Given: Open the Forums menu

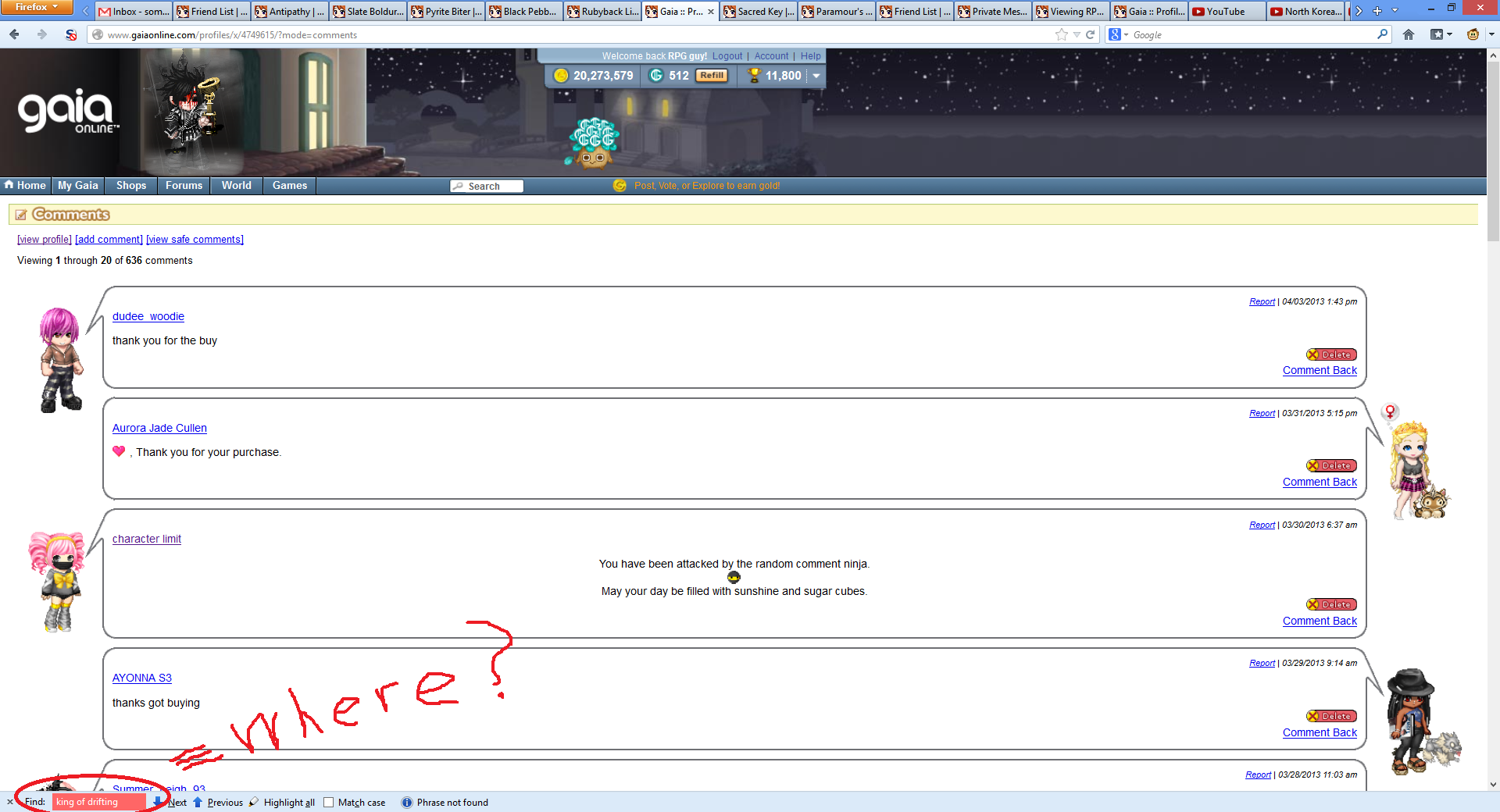Looking at the screenshot, I should tap(184, 185).
